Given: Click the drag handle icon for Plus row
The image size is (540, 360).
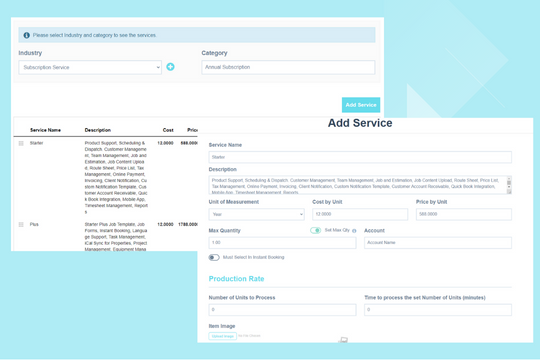Looking at the screenshot, I should tap(21, 225).
